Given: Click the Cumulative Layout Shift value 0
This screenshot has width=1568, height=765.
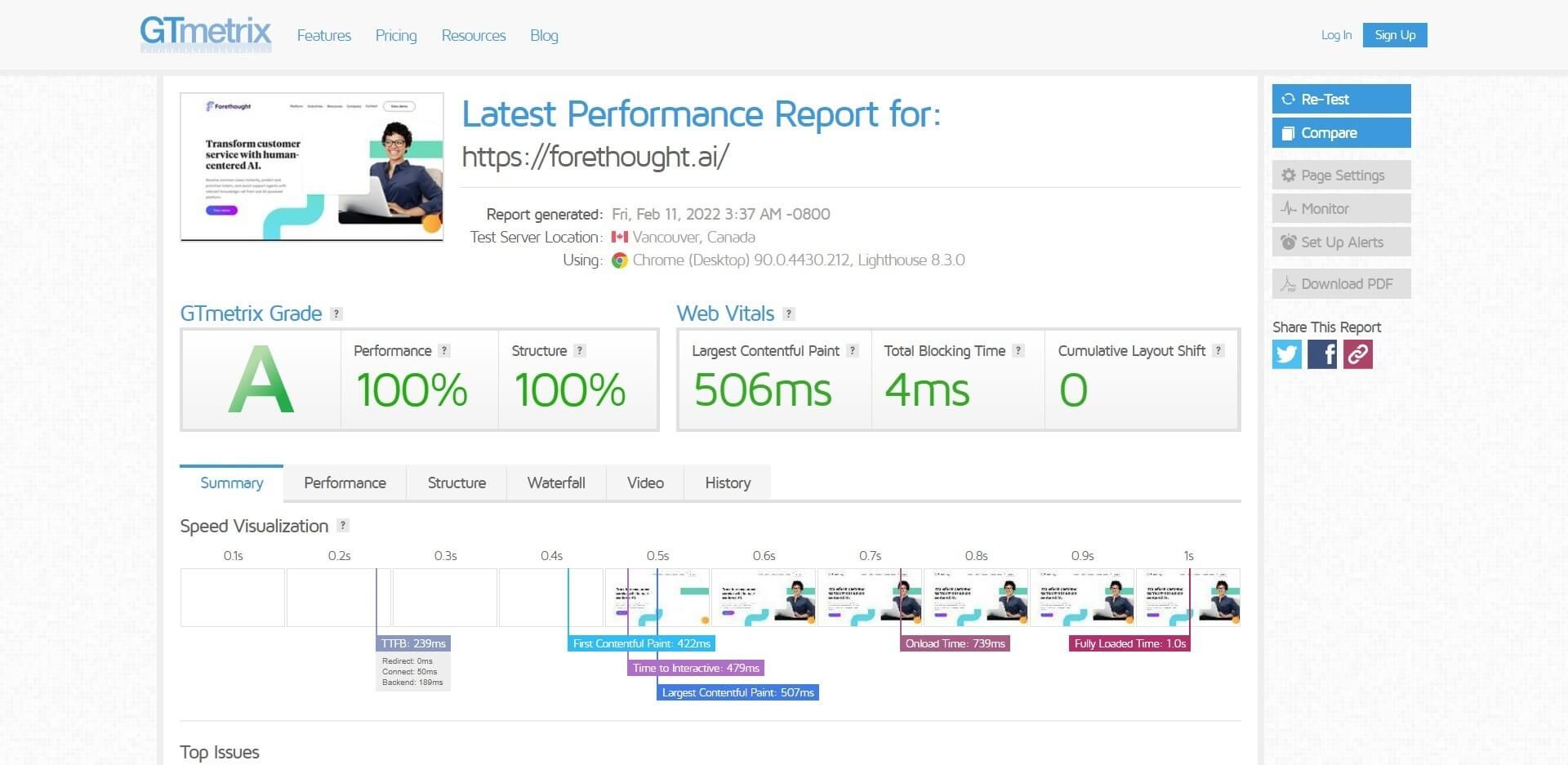Looking at the screenshot, I should coord(1073,389).
